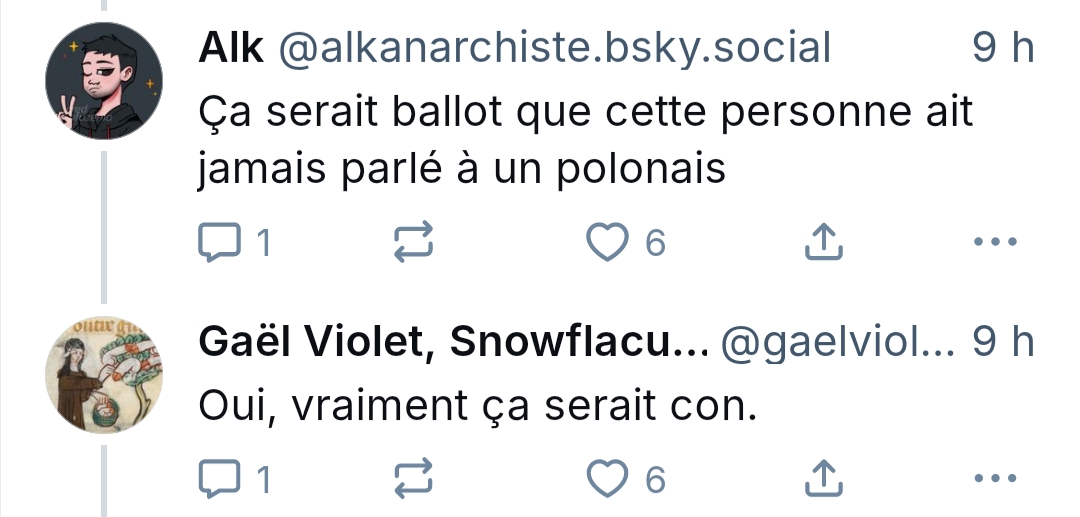Open the @gaelviol... handle link
This screenshot has height=517, width=1080.
pos(838,343)
